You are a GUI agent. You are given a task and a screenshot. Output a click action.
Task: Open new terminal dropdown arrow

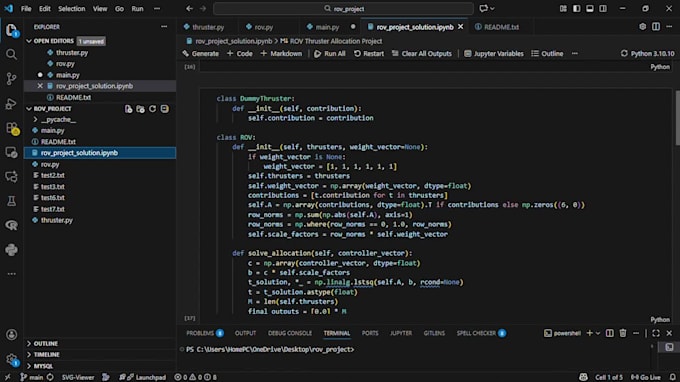coord(598,333)
